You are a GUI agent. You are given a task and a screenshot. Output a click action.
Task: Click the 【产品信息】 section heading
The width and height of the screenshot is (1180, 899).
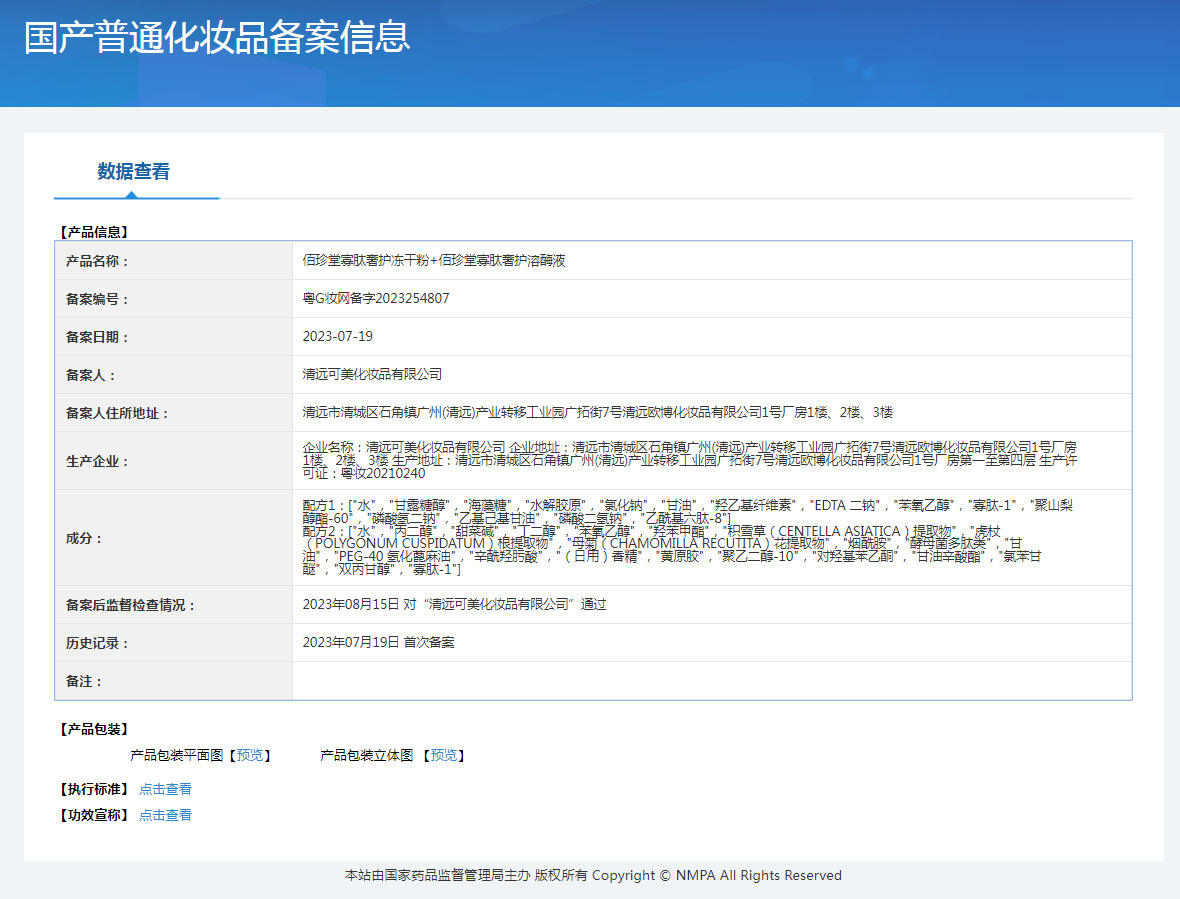[94, 232]
